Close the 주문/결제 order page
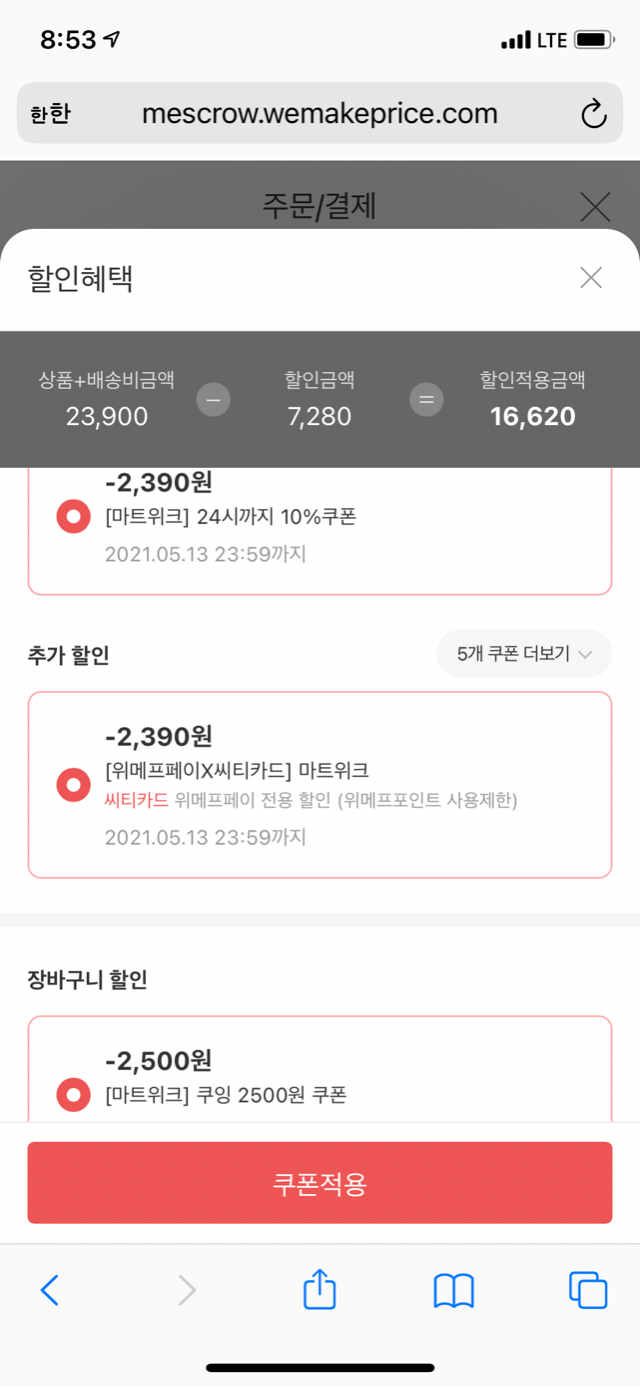The image size is (640, 1386). [595, 207]
